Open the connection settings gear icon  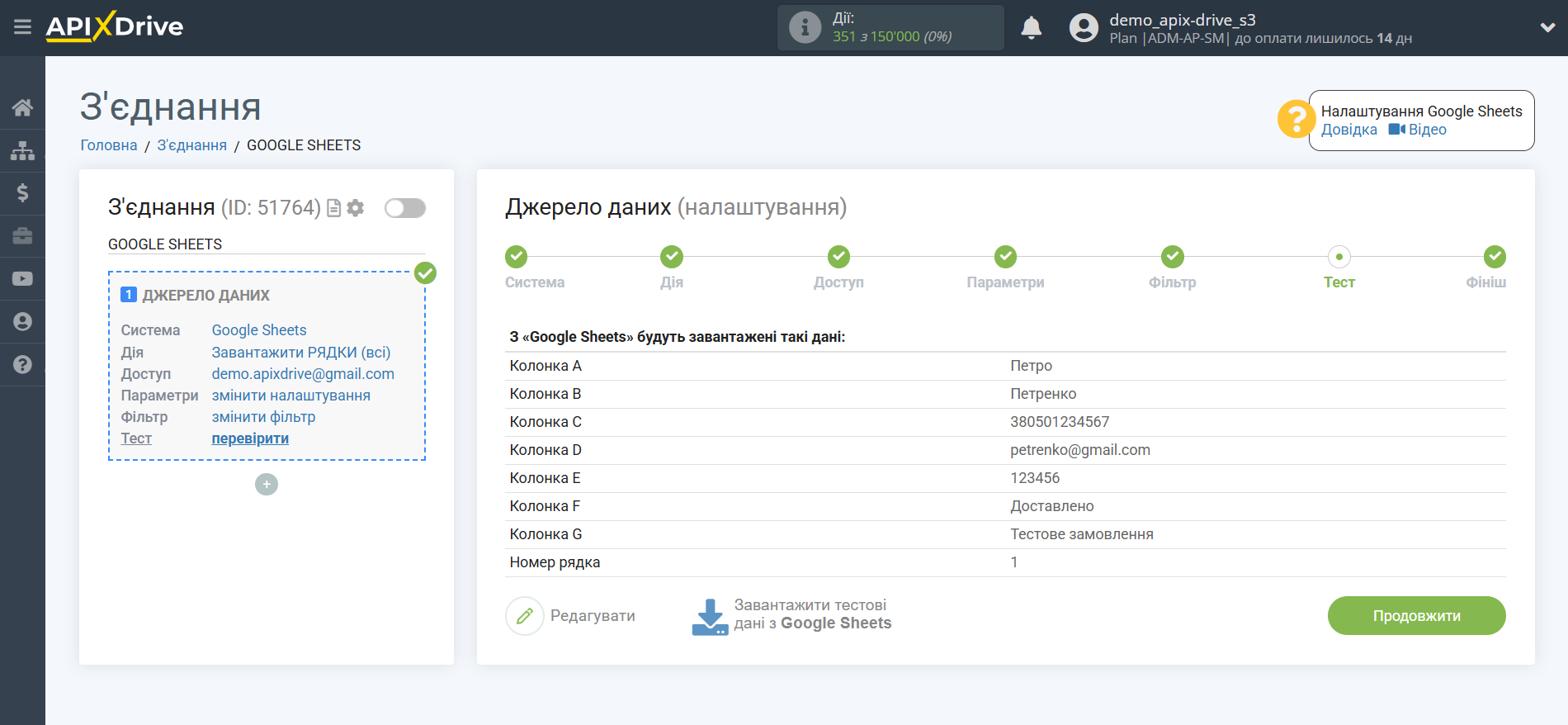(356, 208)
